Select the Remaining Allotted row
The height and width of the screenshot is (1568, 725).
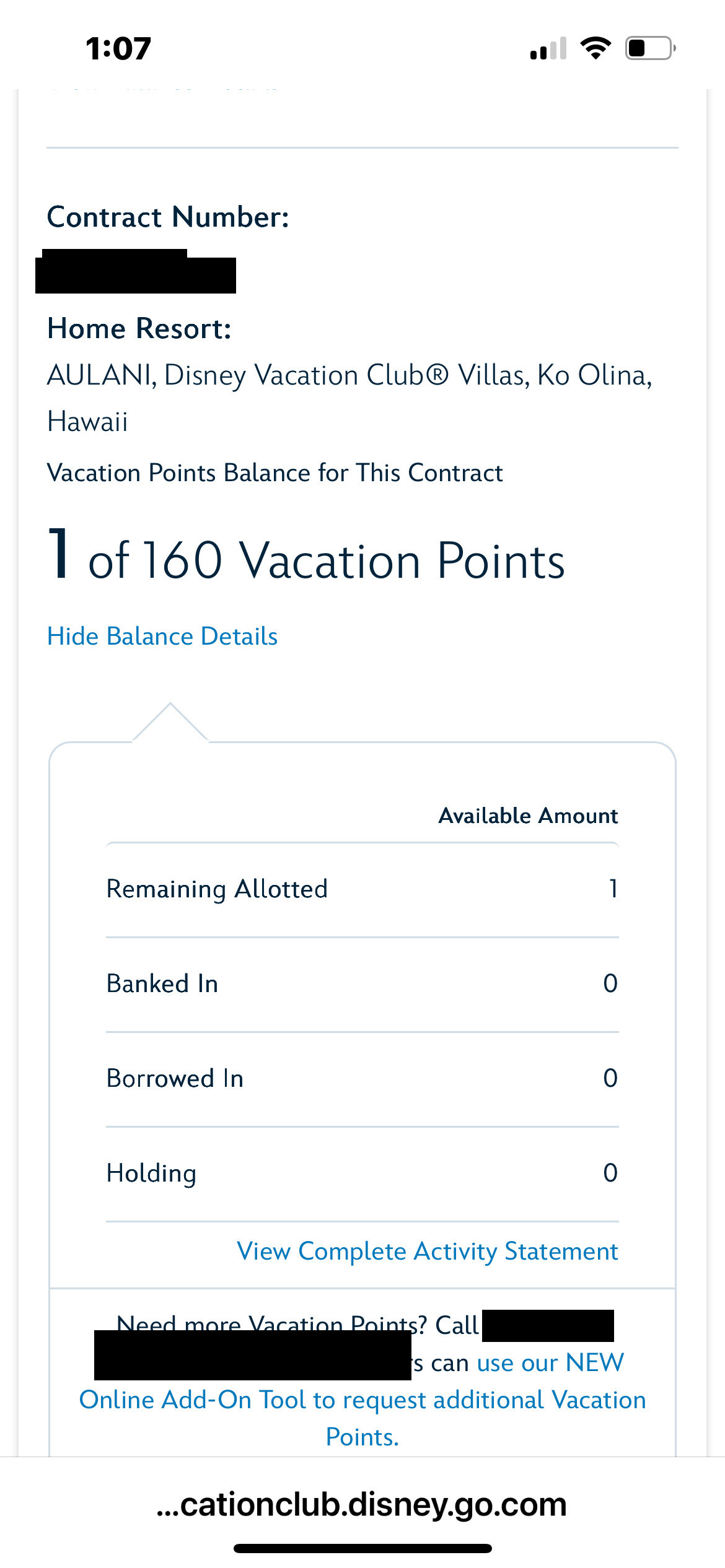point(362,889)
